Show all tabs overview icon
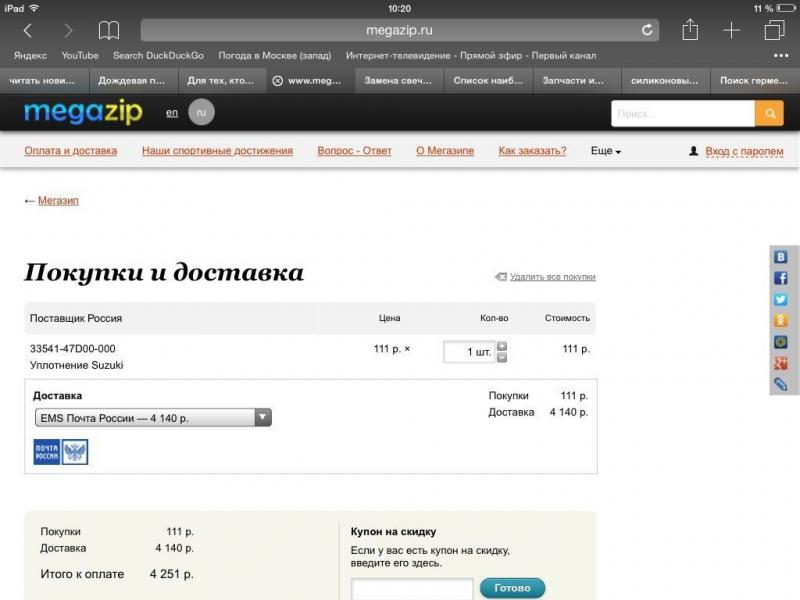This screenshot has width=800, height=600. point(774,30)
